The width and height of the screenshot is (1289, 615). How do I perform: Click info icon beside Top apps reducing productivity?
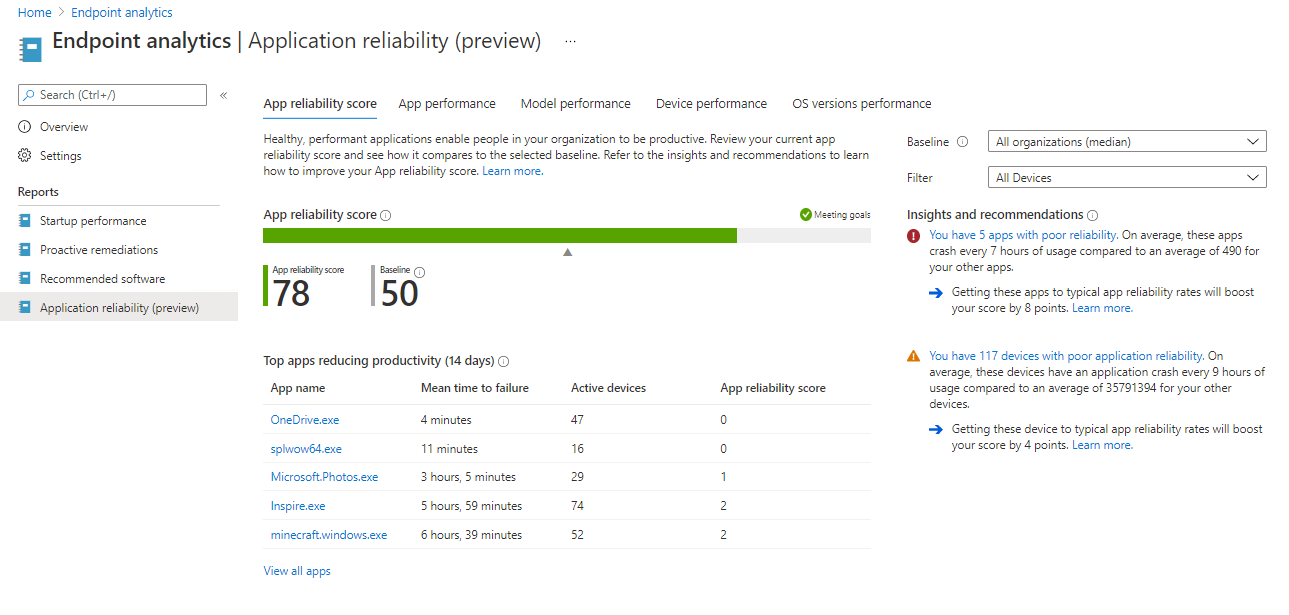click(x=504, y=361)
